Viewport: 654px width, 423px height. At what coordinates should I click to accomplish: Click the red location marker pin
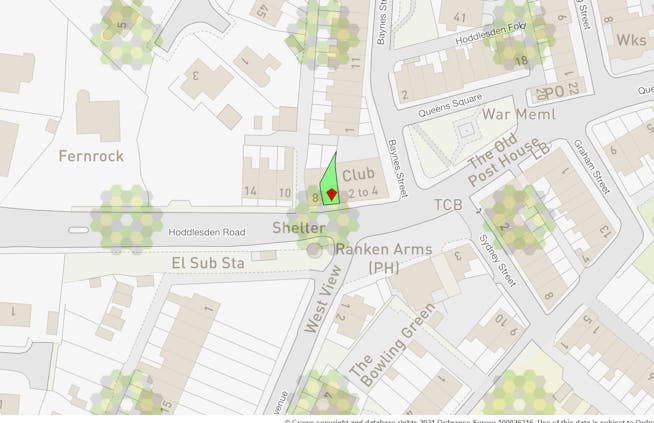click(x=332, y=194)
